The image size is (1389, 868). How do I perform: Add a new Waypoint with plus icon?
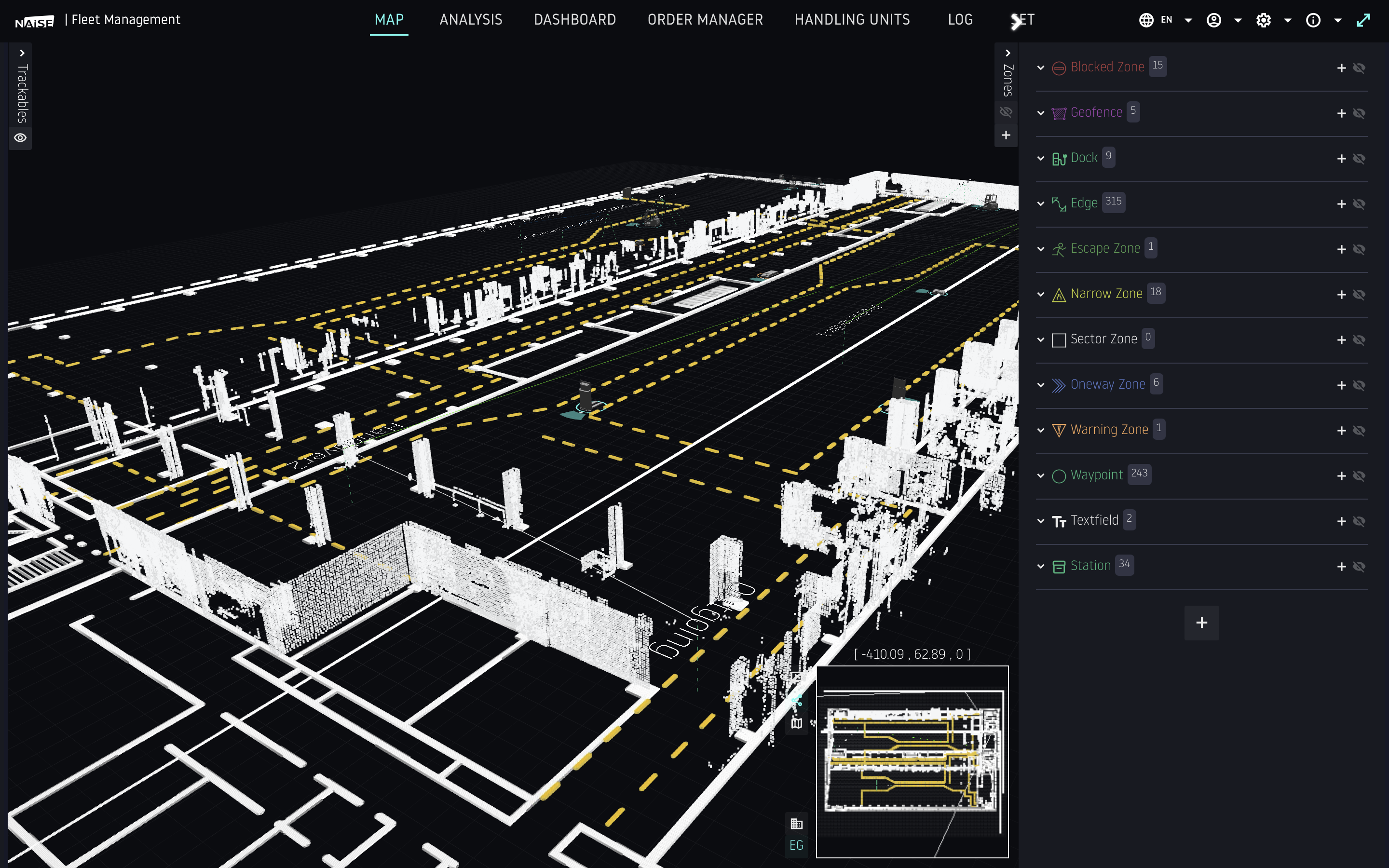click(x=1341, y=476)
